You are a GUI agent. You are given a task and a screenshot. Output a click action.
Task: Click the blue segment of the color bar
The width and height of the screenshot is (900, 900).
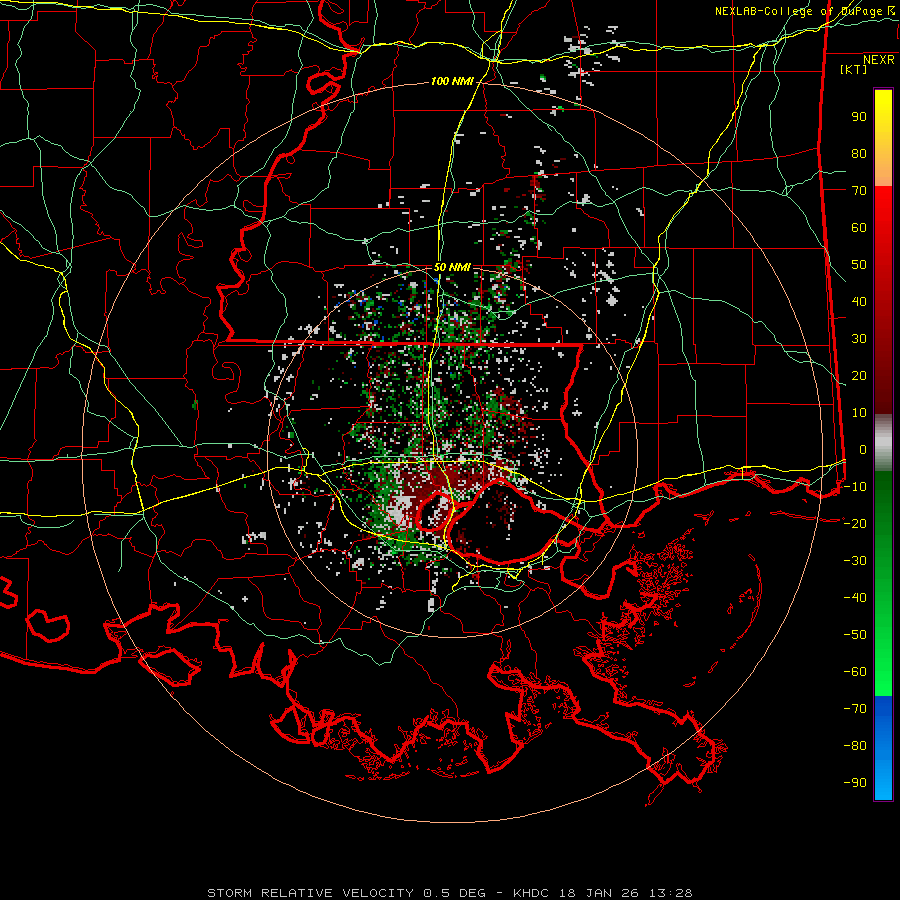click(883, 748)
